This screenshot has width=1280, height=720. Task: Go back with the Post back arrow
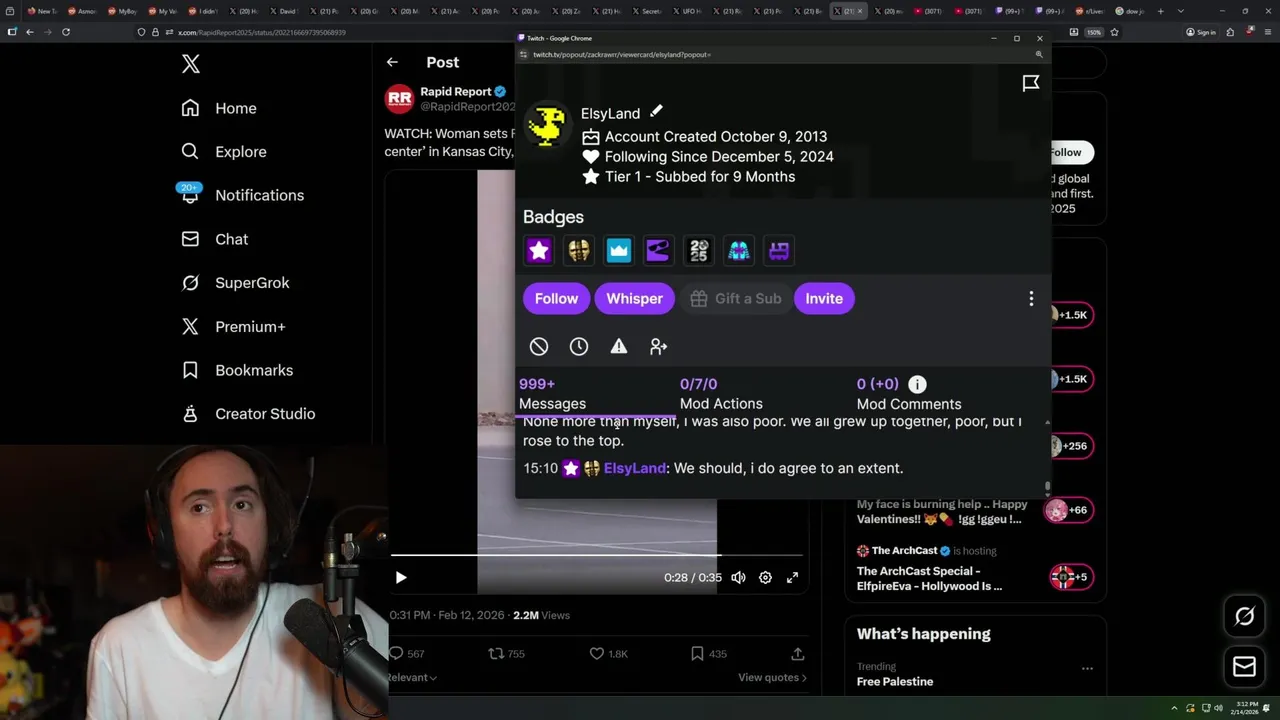tap(392, 62)
